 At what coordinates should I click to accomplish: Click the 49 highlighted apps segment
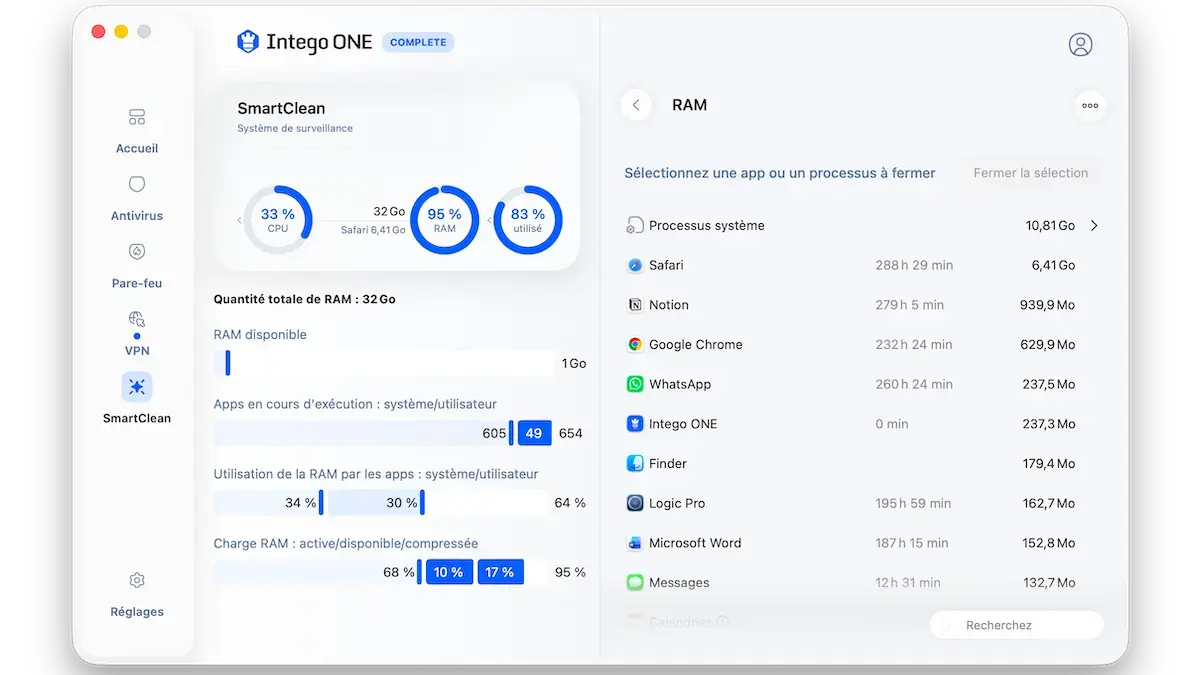coord(534,433)
